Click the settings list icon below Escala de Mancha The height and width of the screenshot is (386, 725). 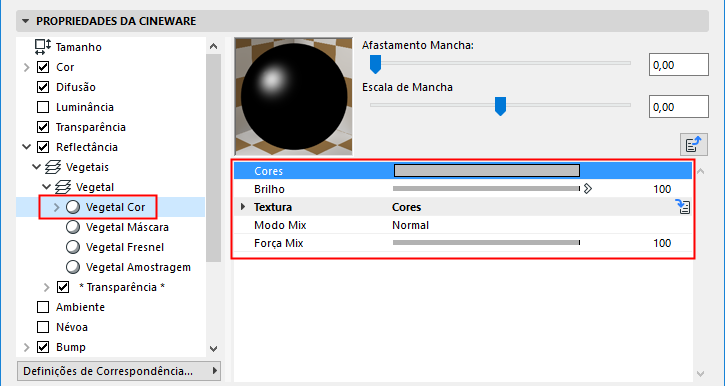click(694, 145)
